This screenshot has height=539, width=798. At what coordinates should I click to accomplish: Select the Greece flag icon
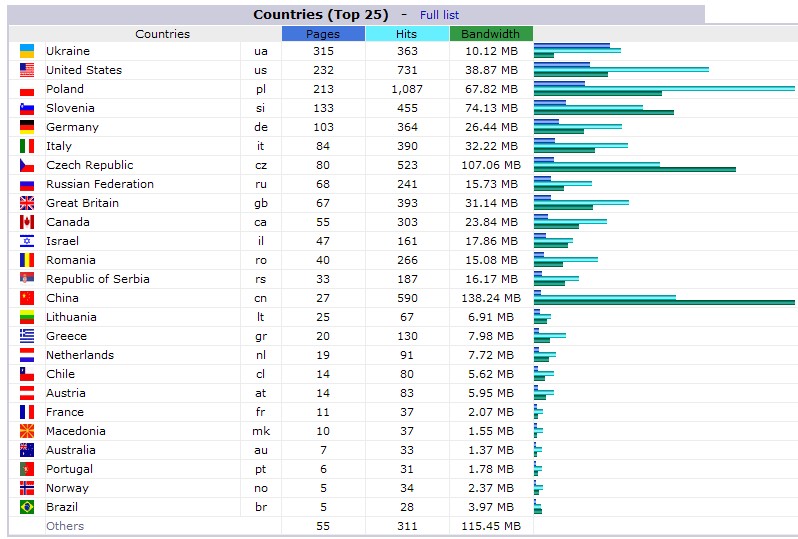(27, 336)
